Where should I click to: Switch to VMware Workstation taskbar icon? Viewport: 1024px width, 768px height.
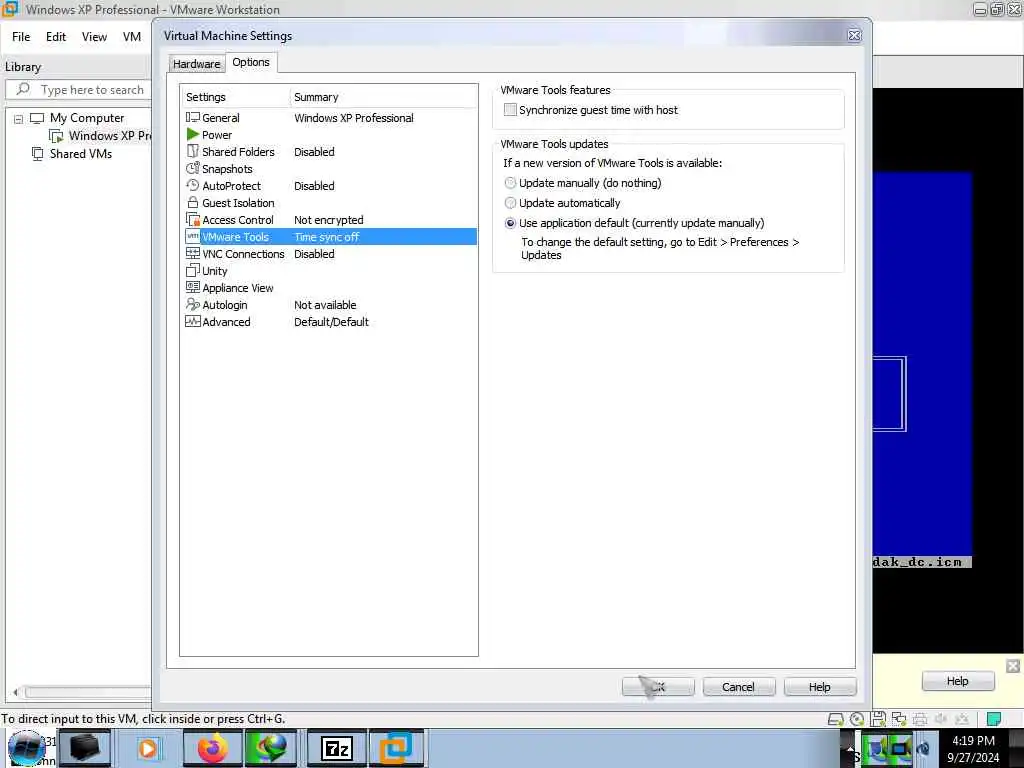point(396,748)
